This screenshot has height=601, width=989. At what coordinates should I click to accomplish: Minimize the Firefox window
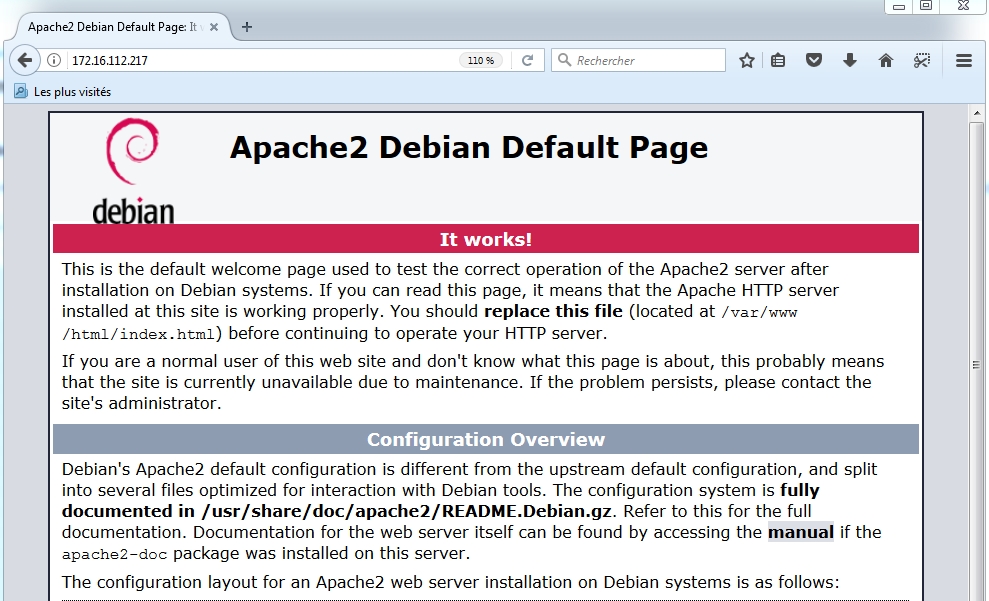(899, 6)
